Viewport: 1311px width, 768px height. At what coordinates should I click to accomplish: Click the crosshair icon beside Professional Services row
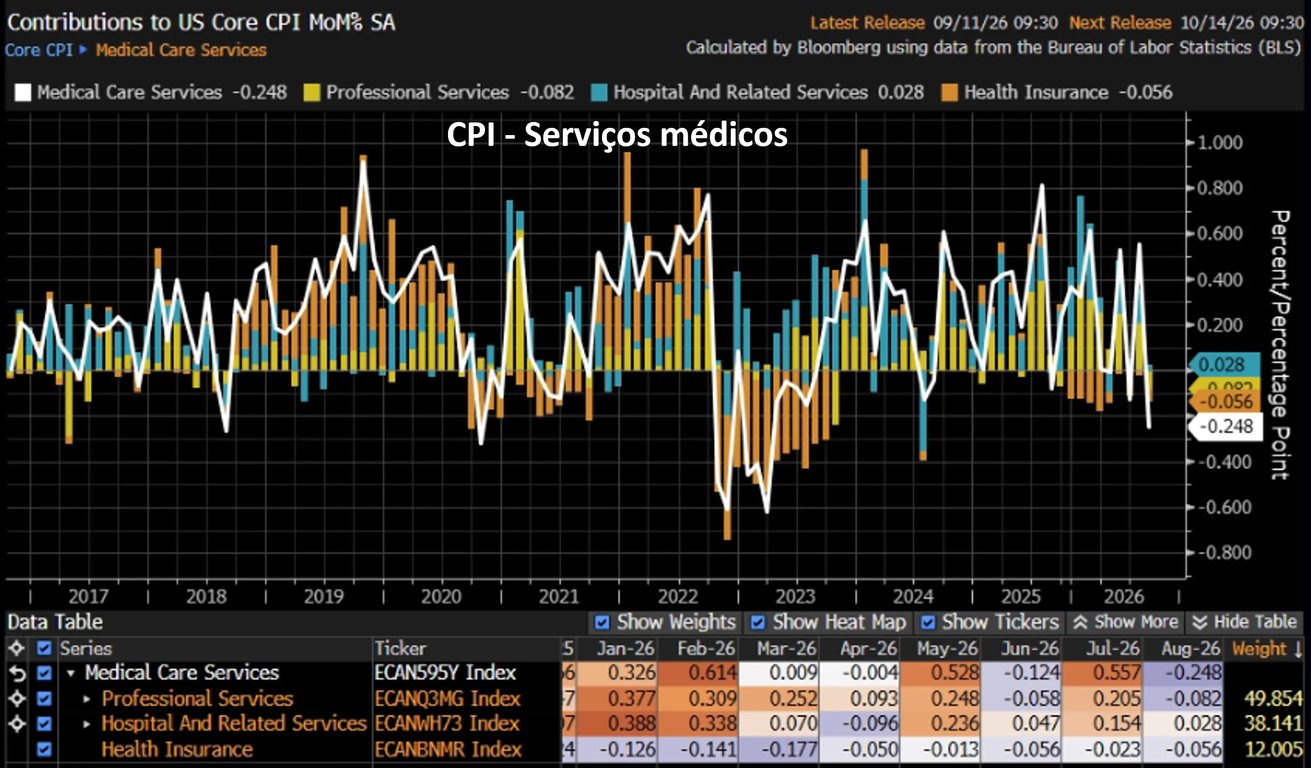click(x=15, y=698)
